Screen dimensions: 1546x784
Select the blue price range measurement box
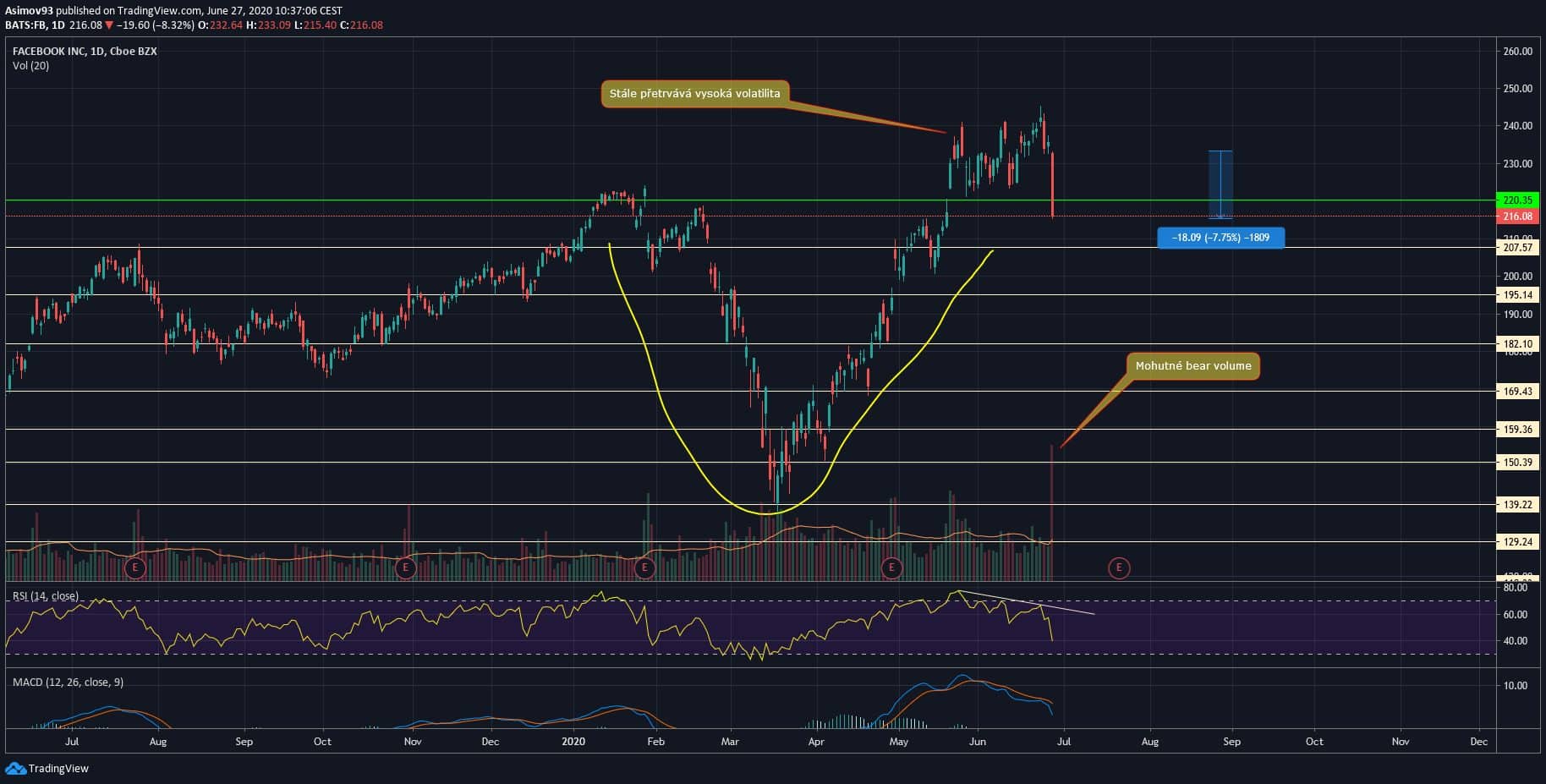click(1220, 184)
